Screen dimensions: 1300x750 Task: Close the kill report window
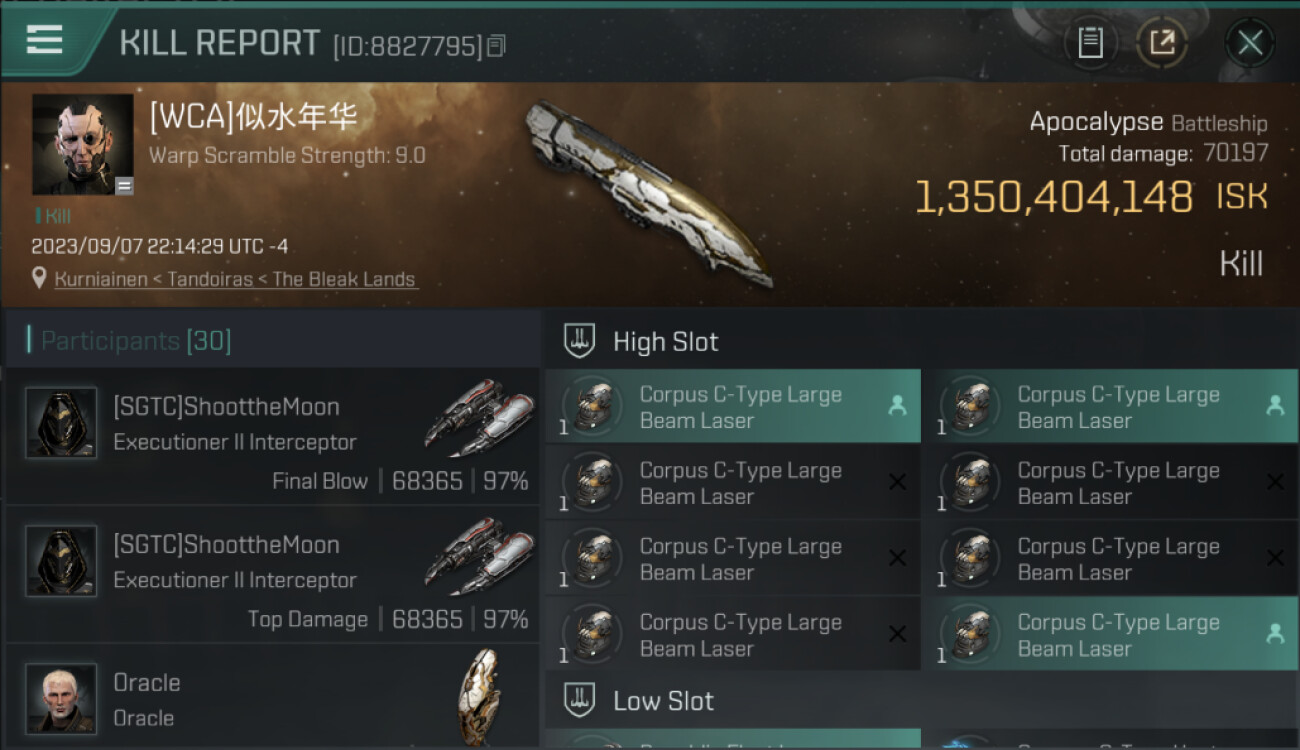click(x=1250, y=42)
